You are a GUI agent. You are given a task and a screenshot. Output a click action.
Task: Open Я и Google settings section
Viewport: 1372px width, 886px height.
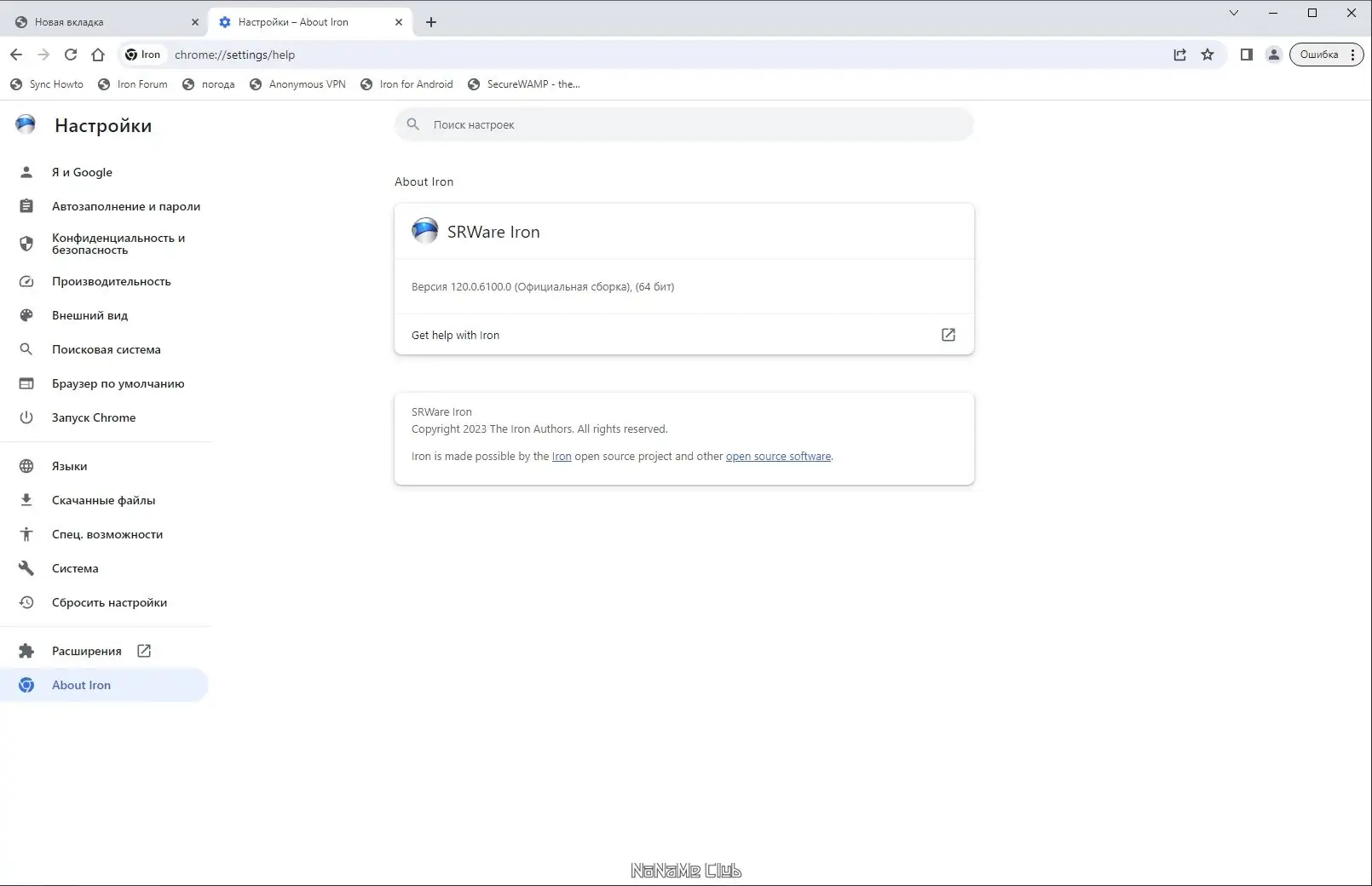[105, 172]
